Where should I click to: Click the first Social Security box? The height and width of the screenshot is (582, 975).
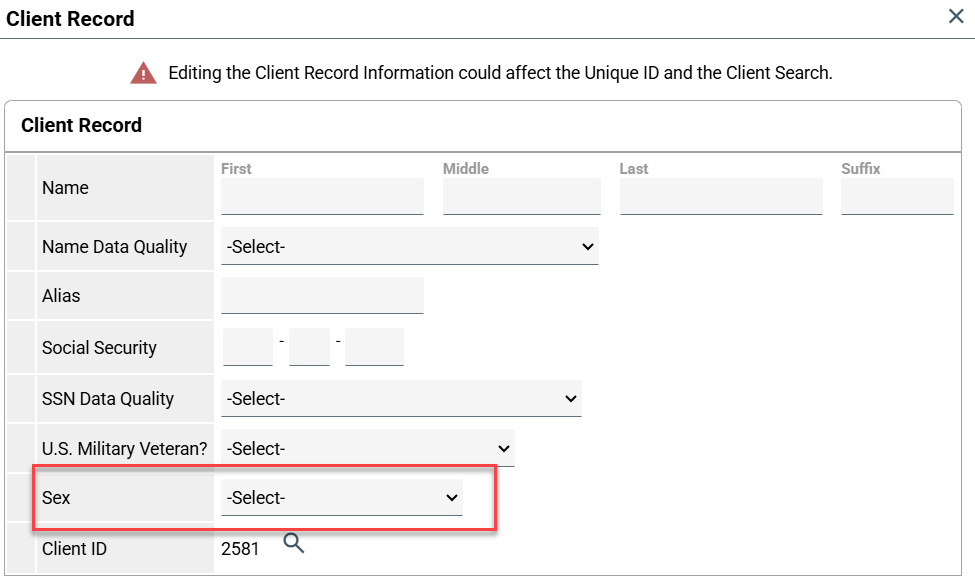click(x=247, y=347)
